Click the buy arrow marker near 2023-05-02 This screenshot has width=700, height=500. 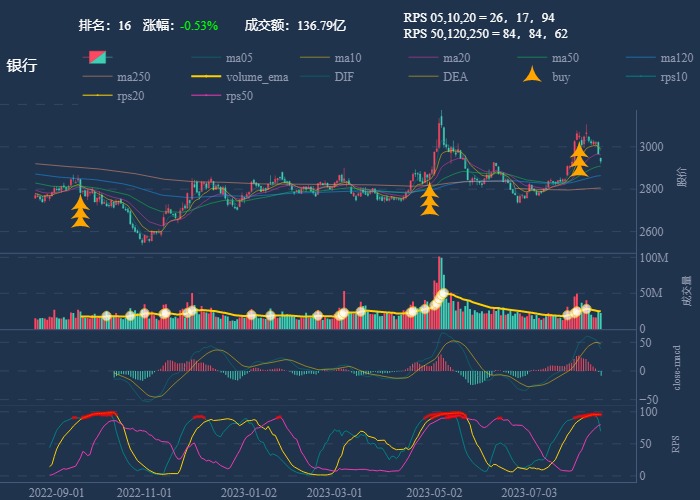click(429, 201)
